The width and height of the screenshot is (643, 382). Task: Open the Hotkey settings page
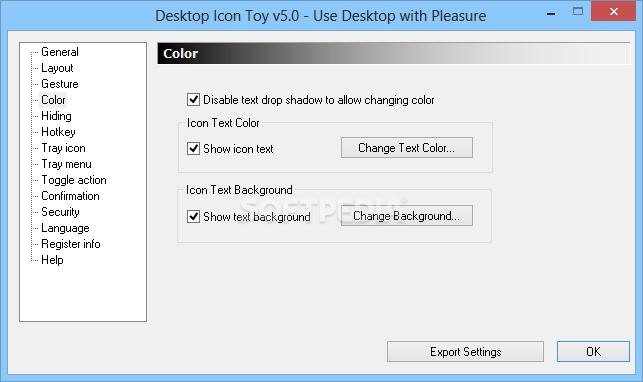[58, 132]
